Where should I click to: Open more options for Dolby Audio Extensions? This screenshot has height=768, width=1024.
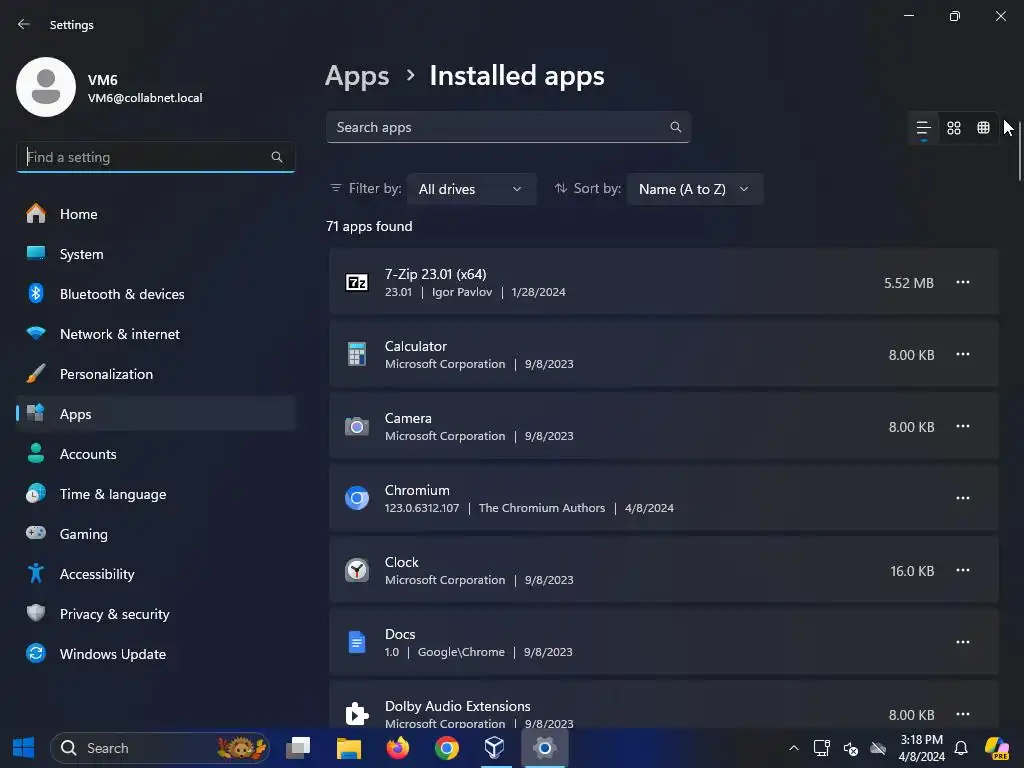click(x=963, y=714)
